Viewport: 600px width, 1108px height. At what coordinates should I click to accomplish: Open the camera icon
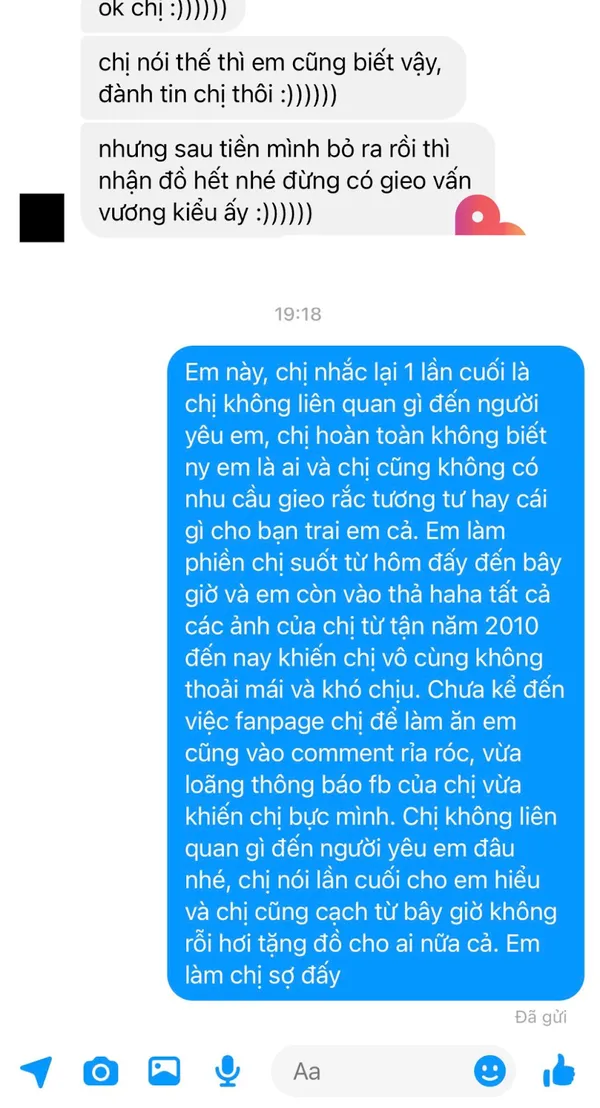point(100,1071)
